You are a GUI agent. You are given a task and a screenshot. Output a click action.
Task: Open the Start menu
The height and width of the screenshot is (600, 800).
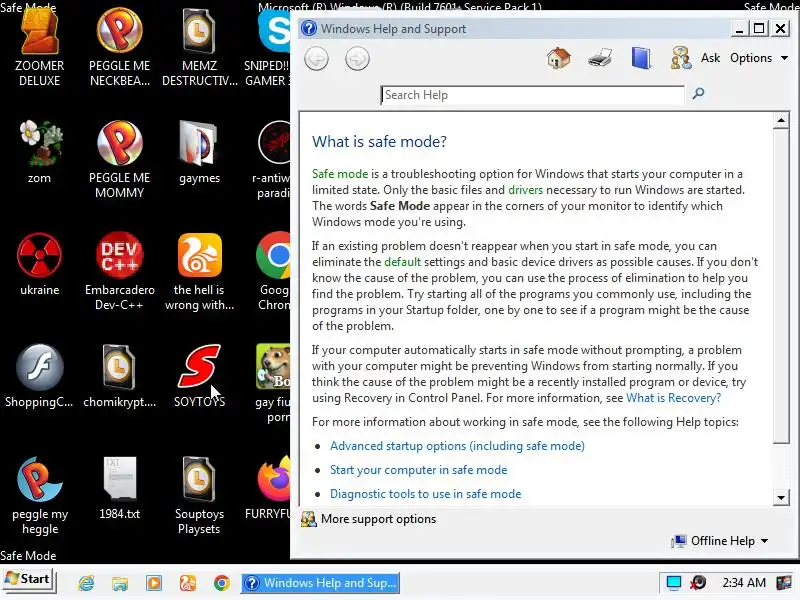pos(29,579)
